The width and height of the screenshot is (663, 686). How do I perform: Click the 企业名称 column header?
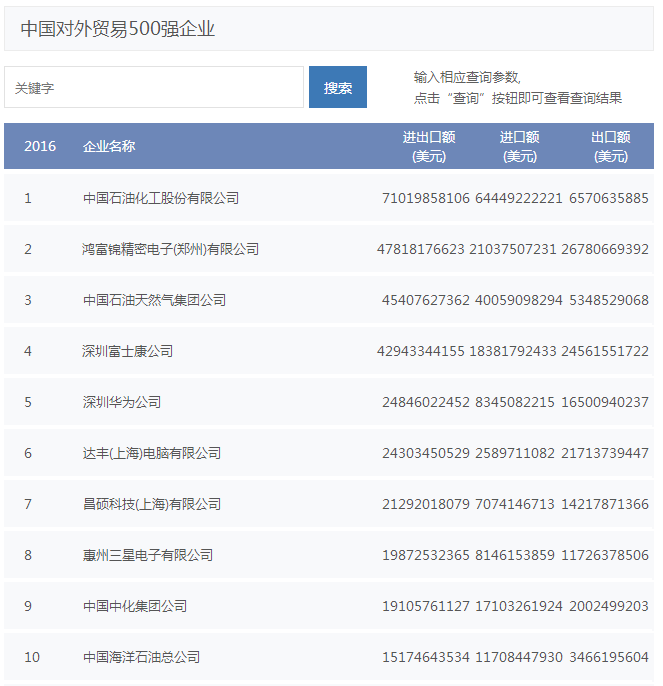click(x=109, y=146)
